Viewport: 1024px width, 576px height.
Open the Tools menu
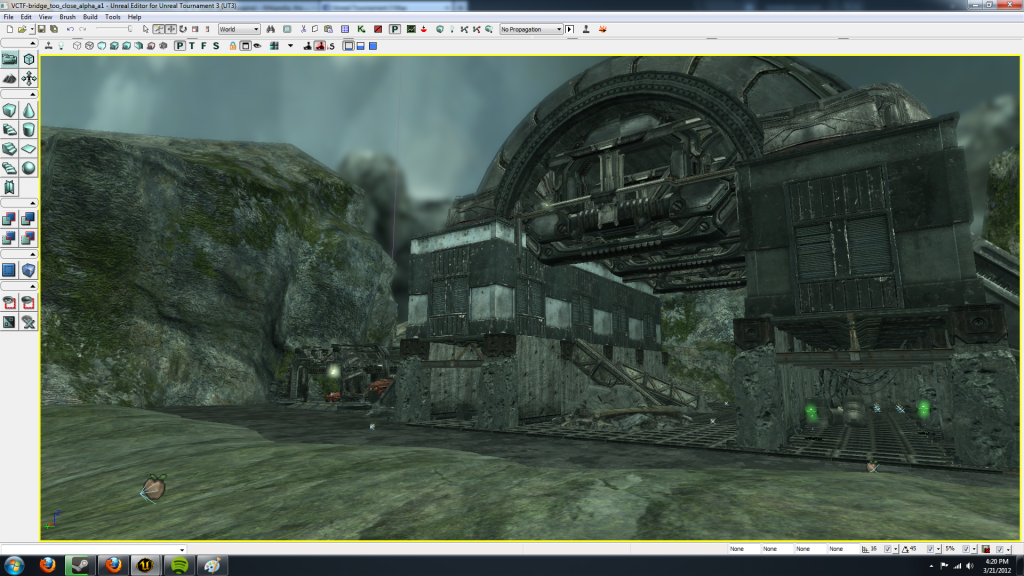[113, 17]
